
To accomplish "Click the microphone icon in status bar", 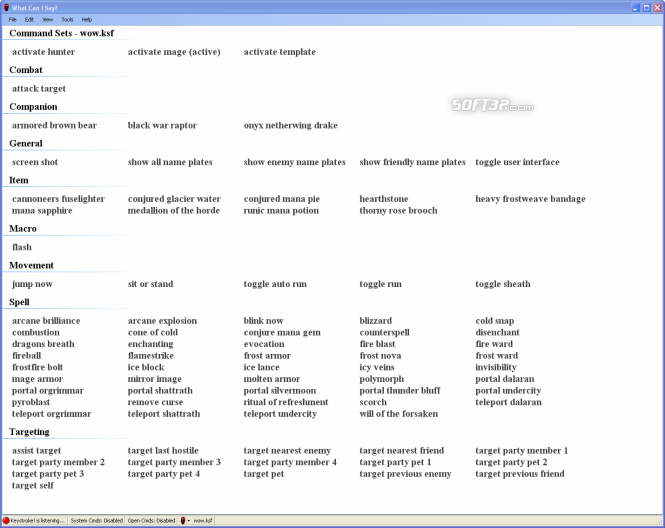I will click(x=183, y=520).
